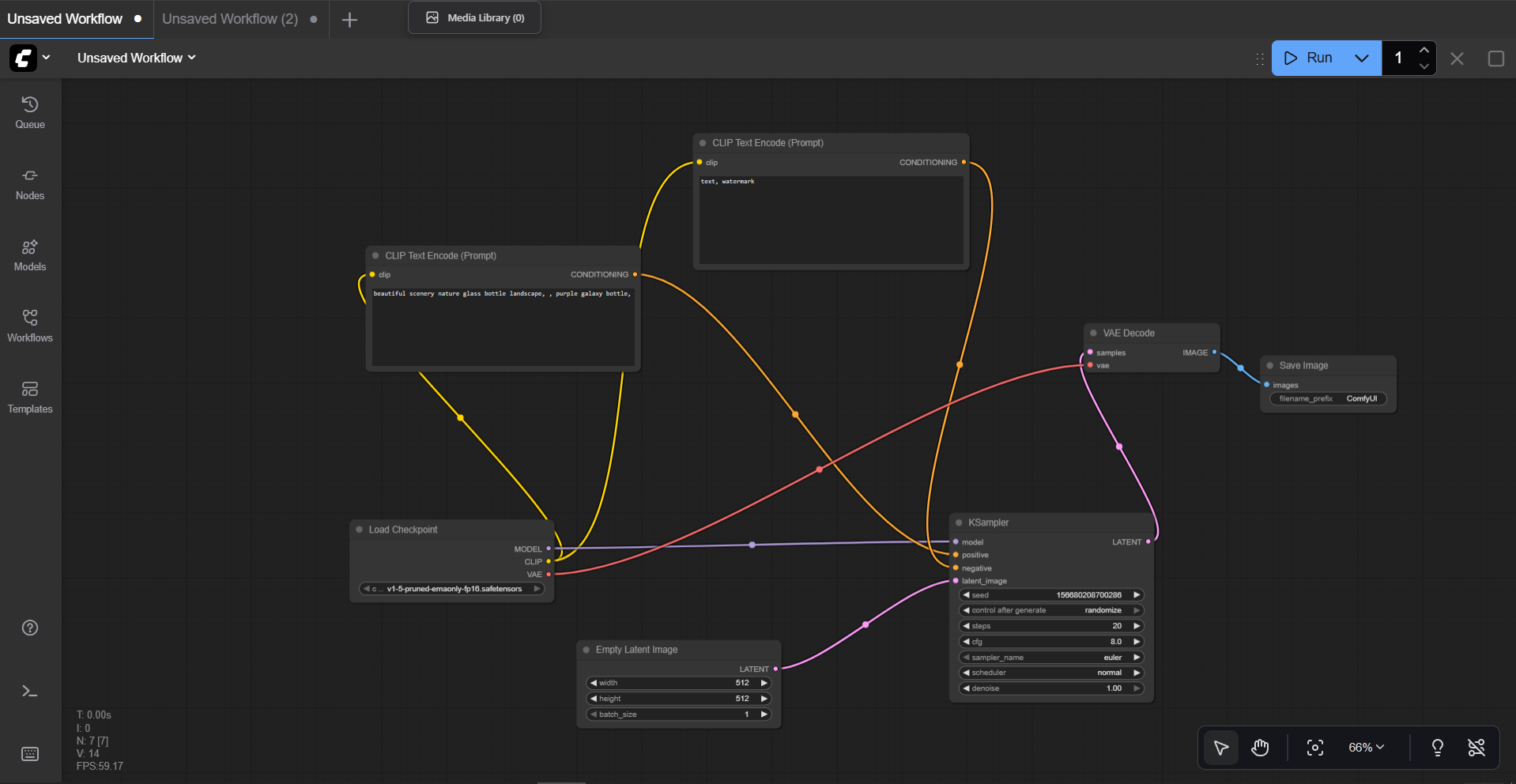Select the pan (hand) tool
The width and height of the screenshot is (1516, 784).
(1260, 747)
